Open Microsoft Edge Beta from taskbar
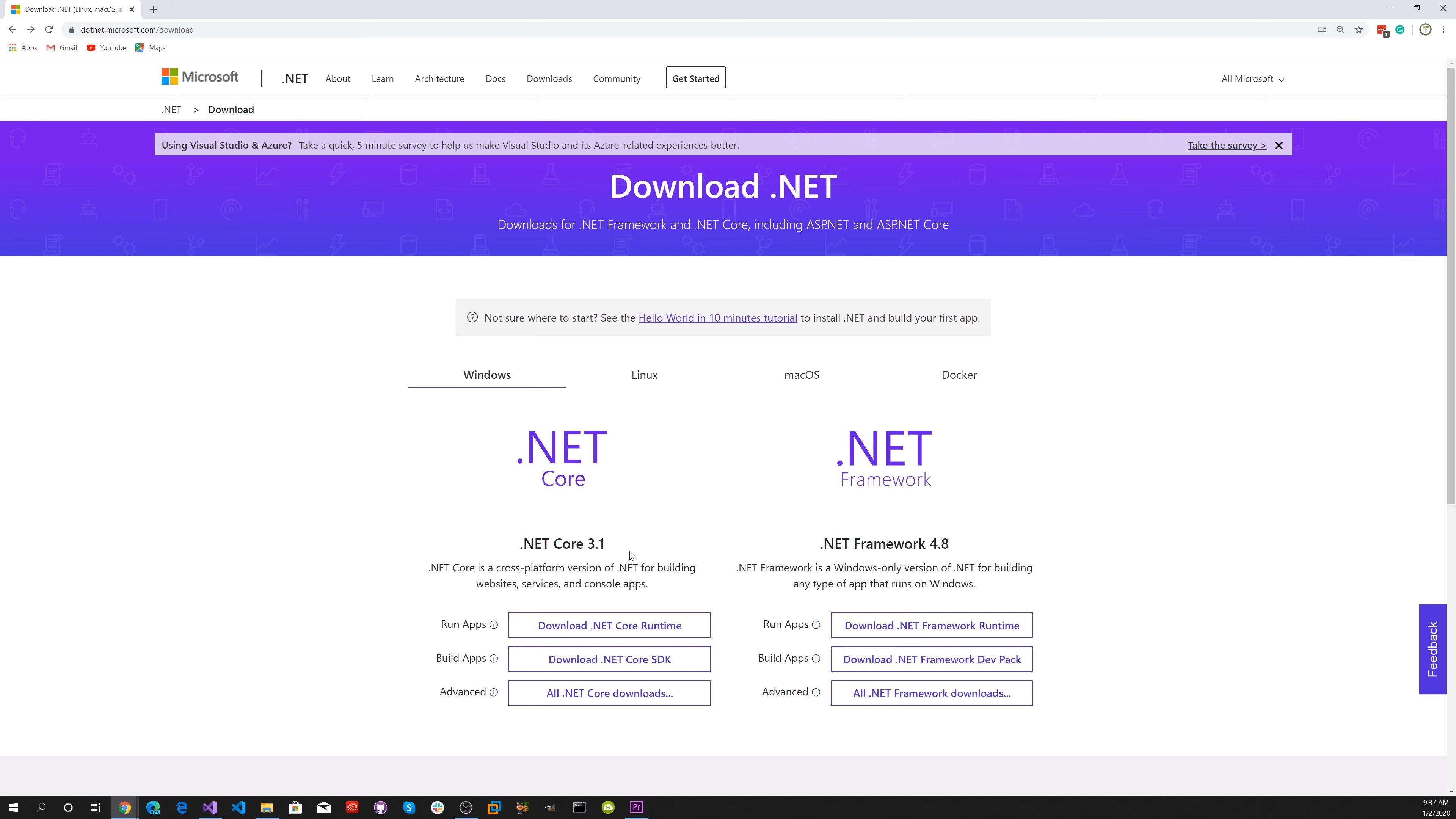Viewport: 1456px width, 819px height. coord(153,807)
